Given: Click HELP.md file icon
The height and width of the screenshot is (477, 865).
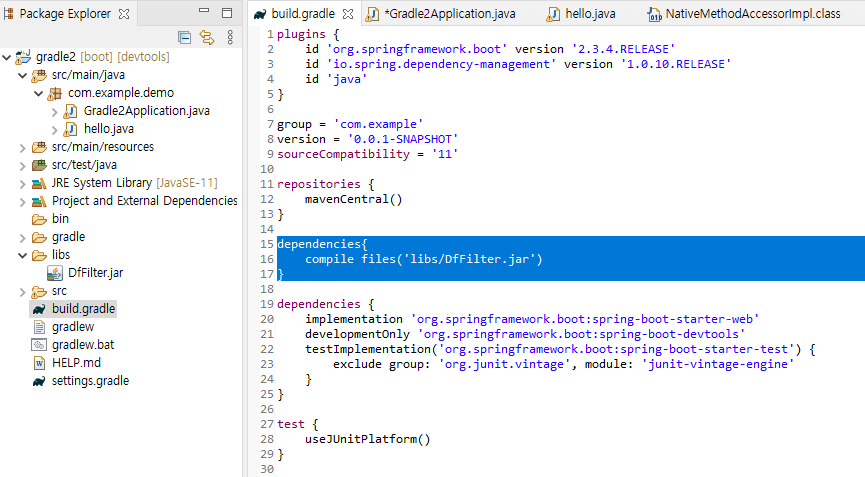Looking at the screenshot, I should [x=39, y=363].
